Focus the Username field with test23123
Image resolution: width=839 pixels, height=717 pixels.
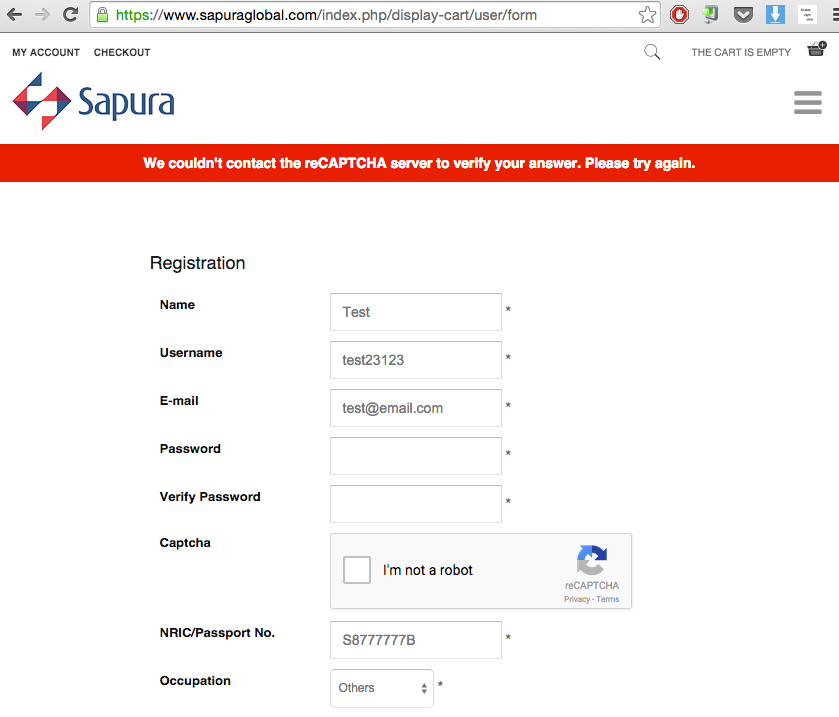tap(416, 360)
